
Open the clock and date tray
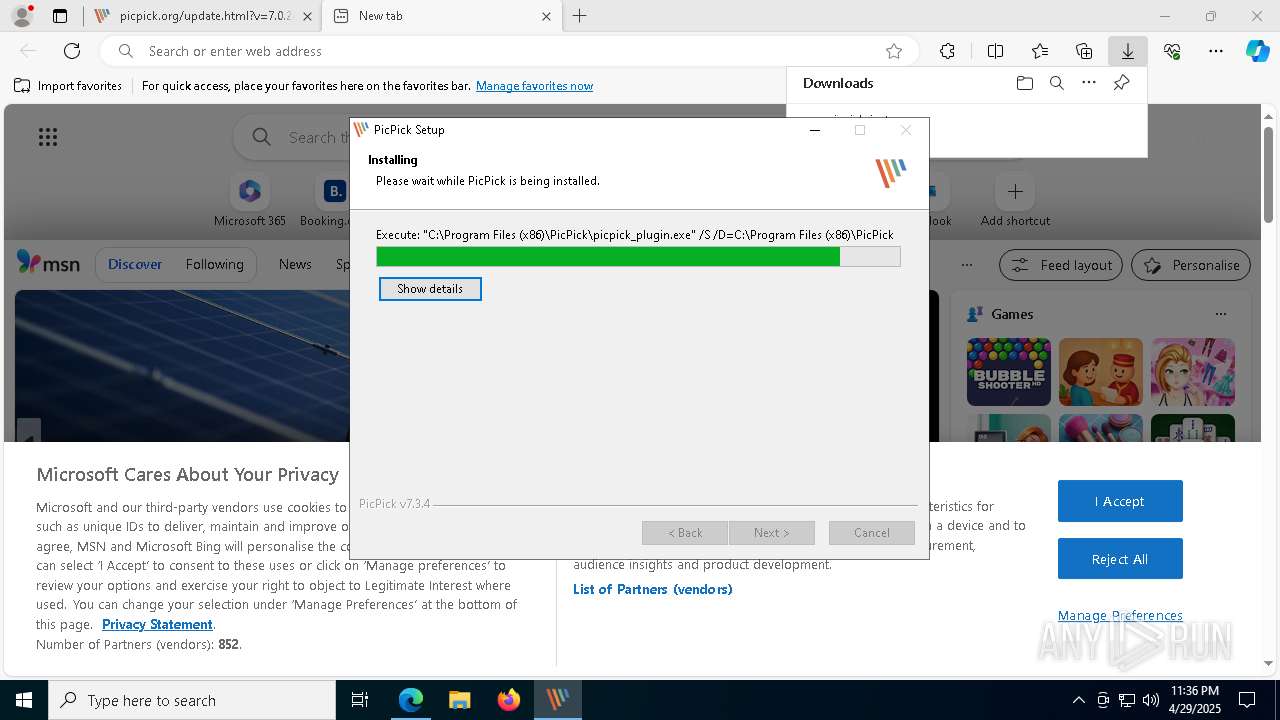click(1194, 700)
